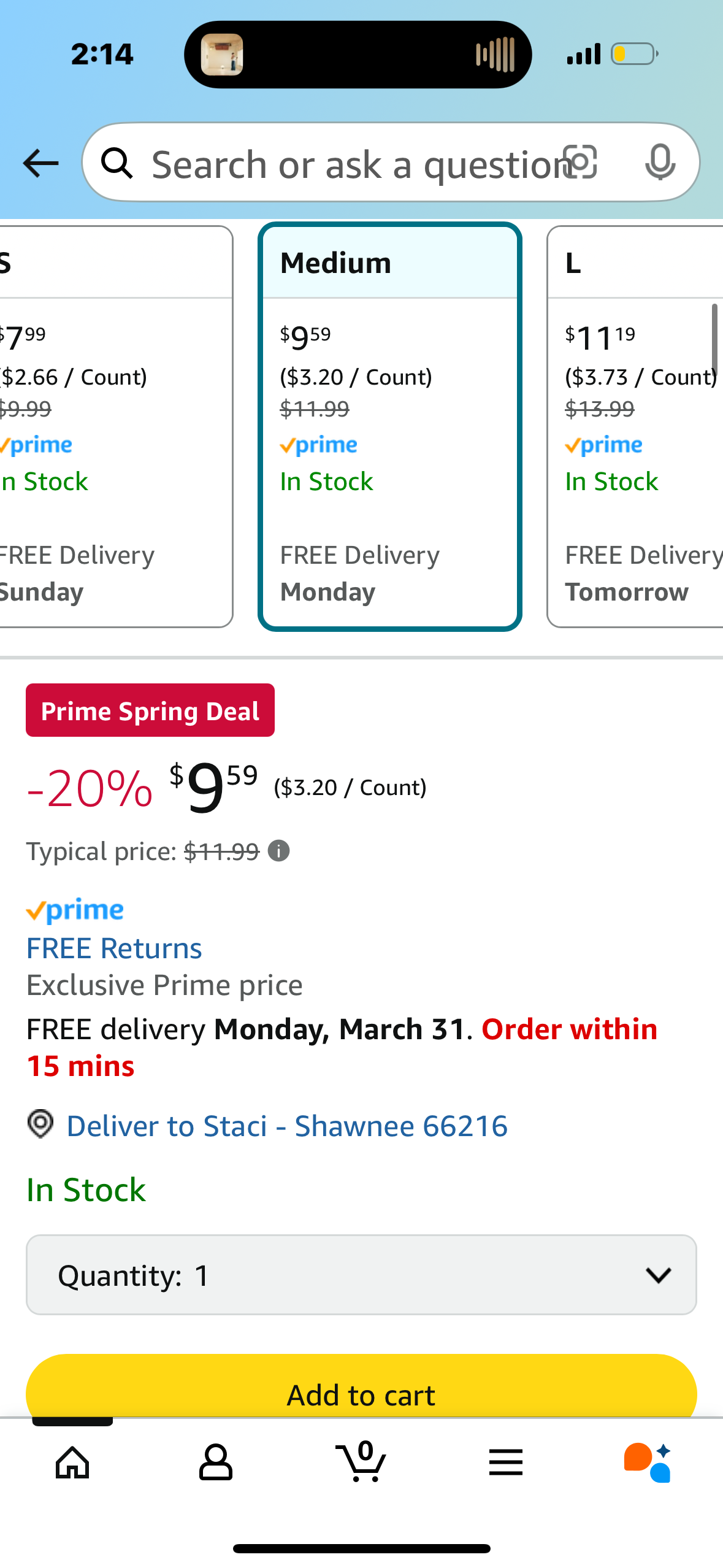Select the L size option
Screen dimensions: 723x1568
point(635,426)
